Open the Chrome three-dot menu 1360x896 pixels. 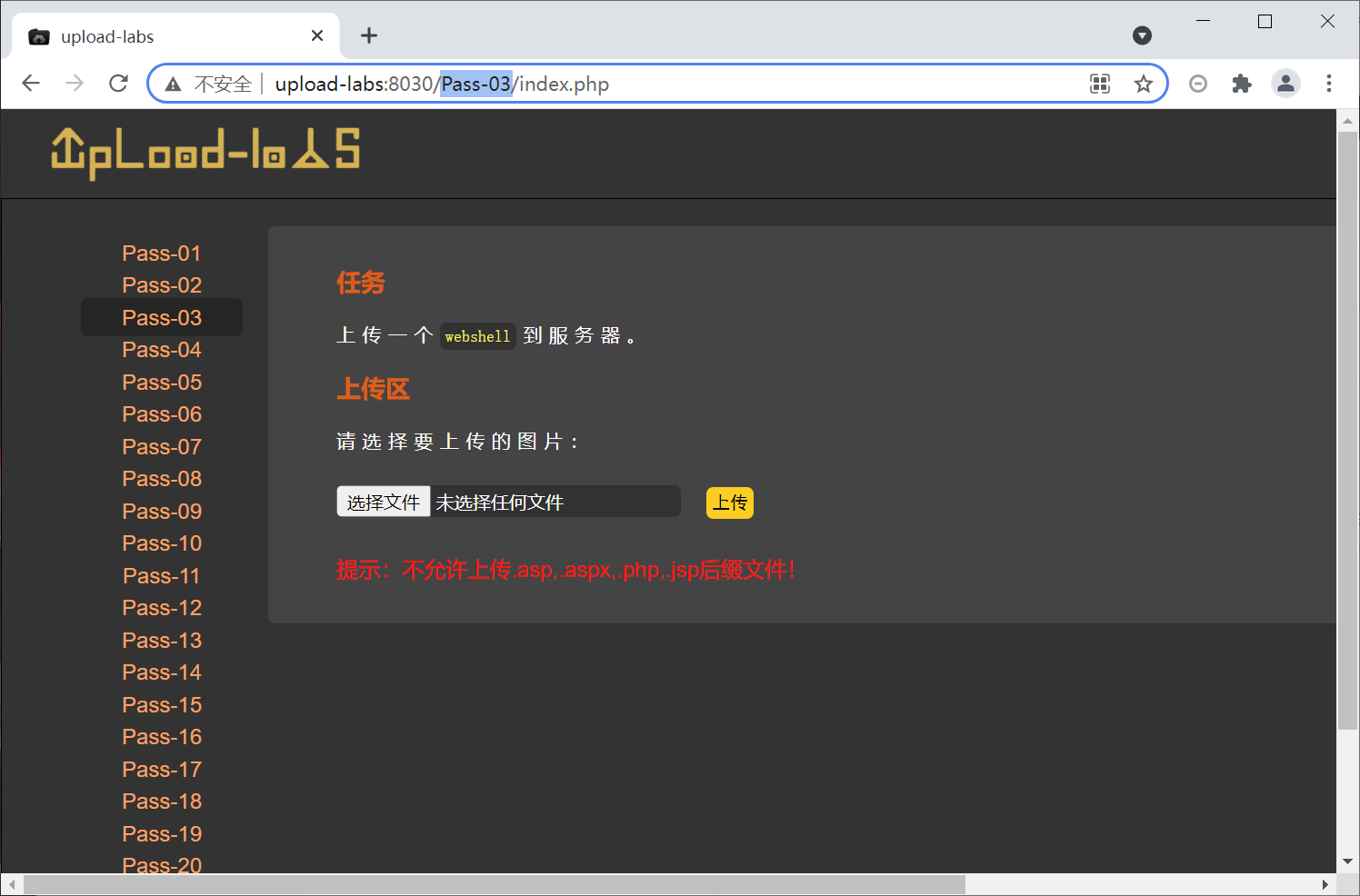pos(1329,83)
